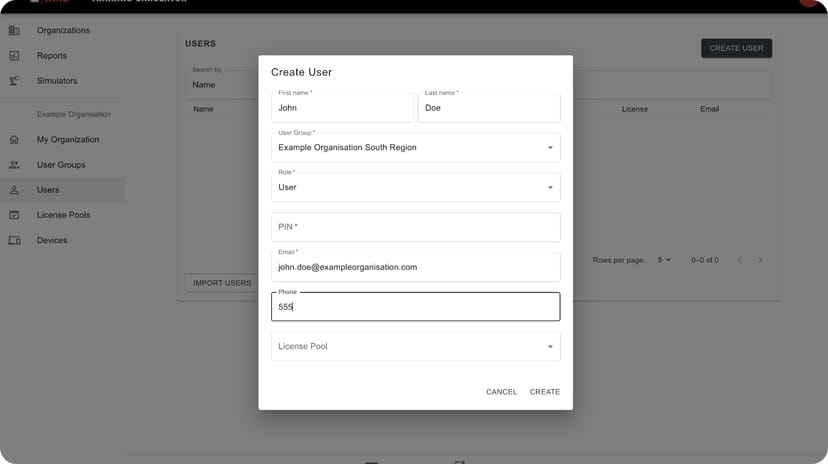Screen dimensions: 828x464
Task: Expand the User Group dropdown
Action: pos(416,147)
